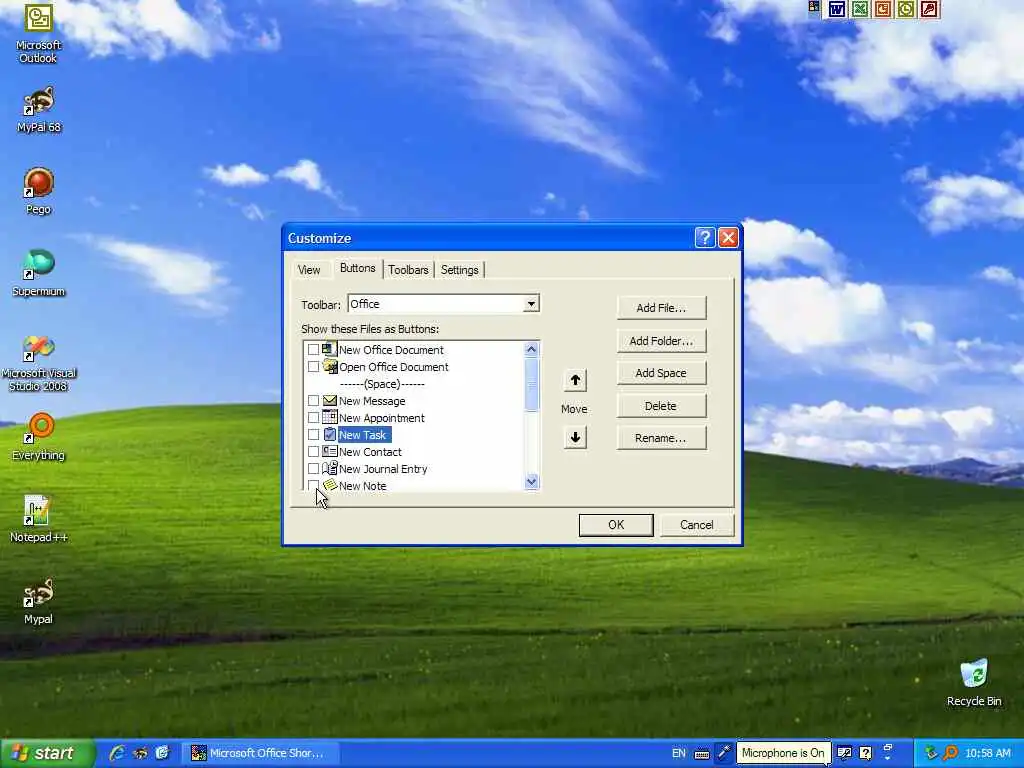Click the file list scrollbar up arrow
1024x768 pixels.
[531, 349]
